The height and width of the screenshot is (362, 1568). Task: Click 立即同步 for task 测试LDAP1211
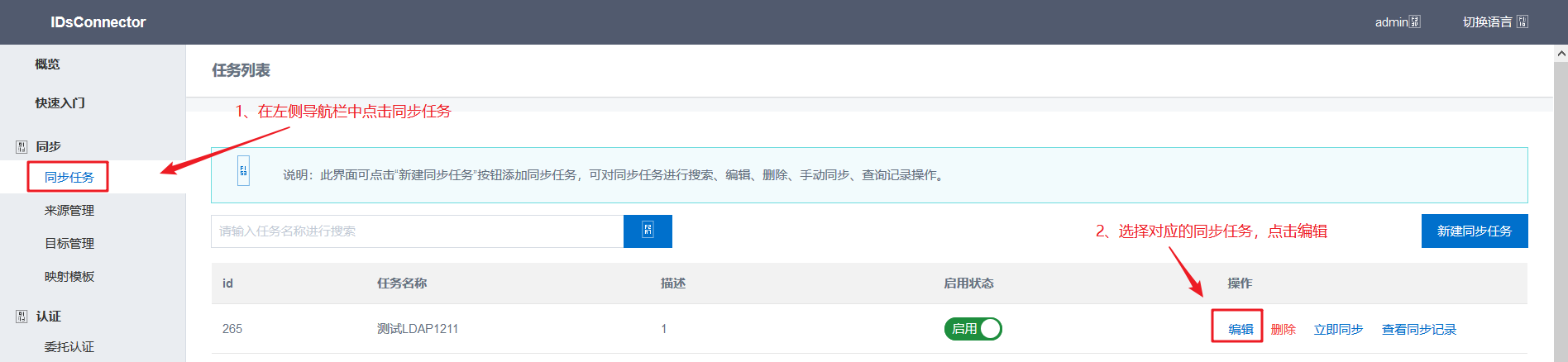click(1339, 329)
